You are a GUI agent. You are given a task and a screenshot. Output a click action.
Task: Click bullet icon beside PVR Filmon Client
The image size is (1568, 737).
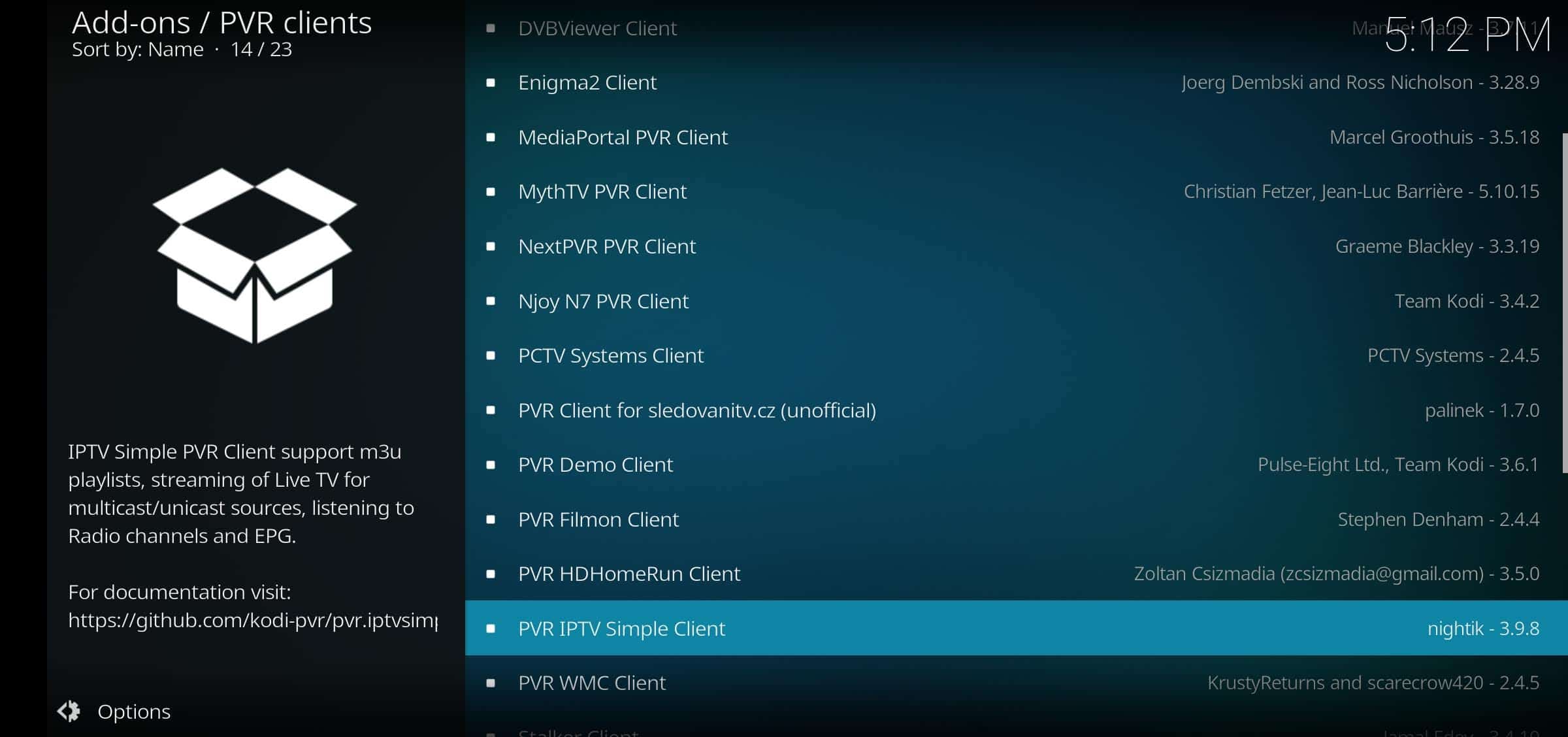(491, 519)
